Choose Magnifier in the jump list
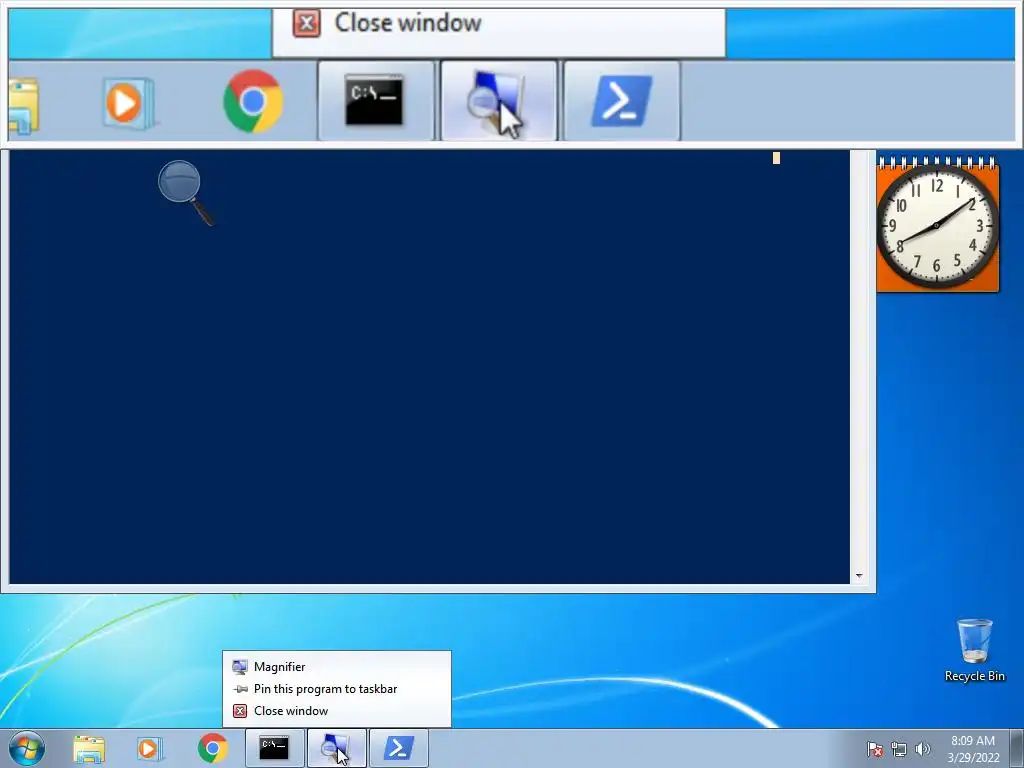1024x768 pixels. (336, 667)
